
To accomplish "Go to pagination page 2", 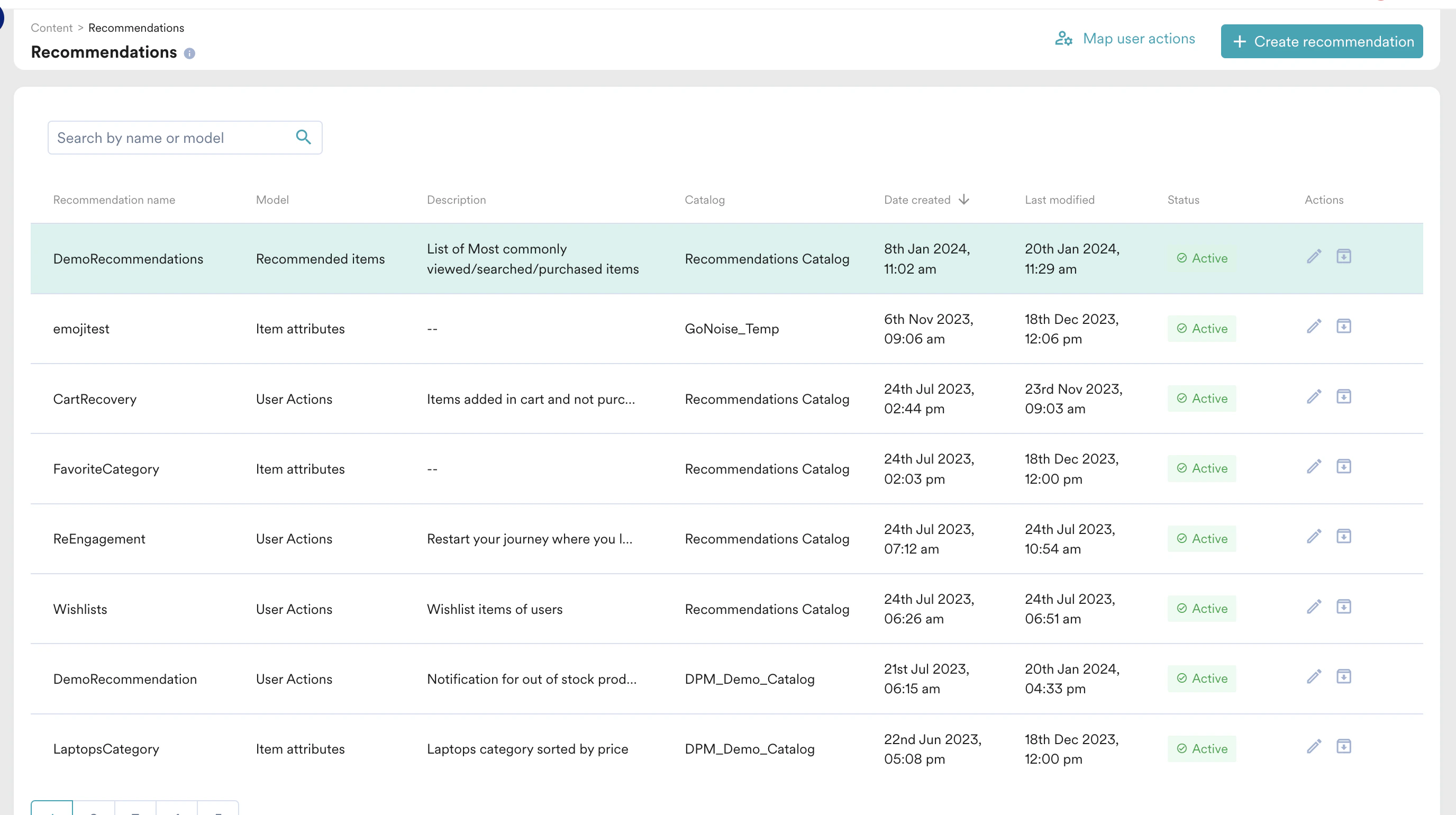I will point(93,809).
